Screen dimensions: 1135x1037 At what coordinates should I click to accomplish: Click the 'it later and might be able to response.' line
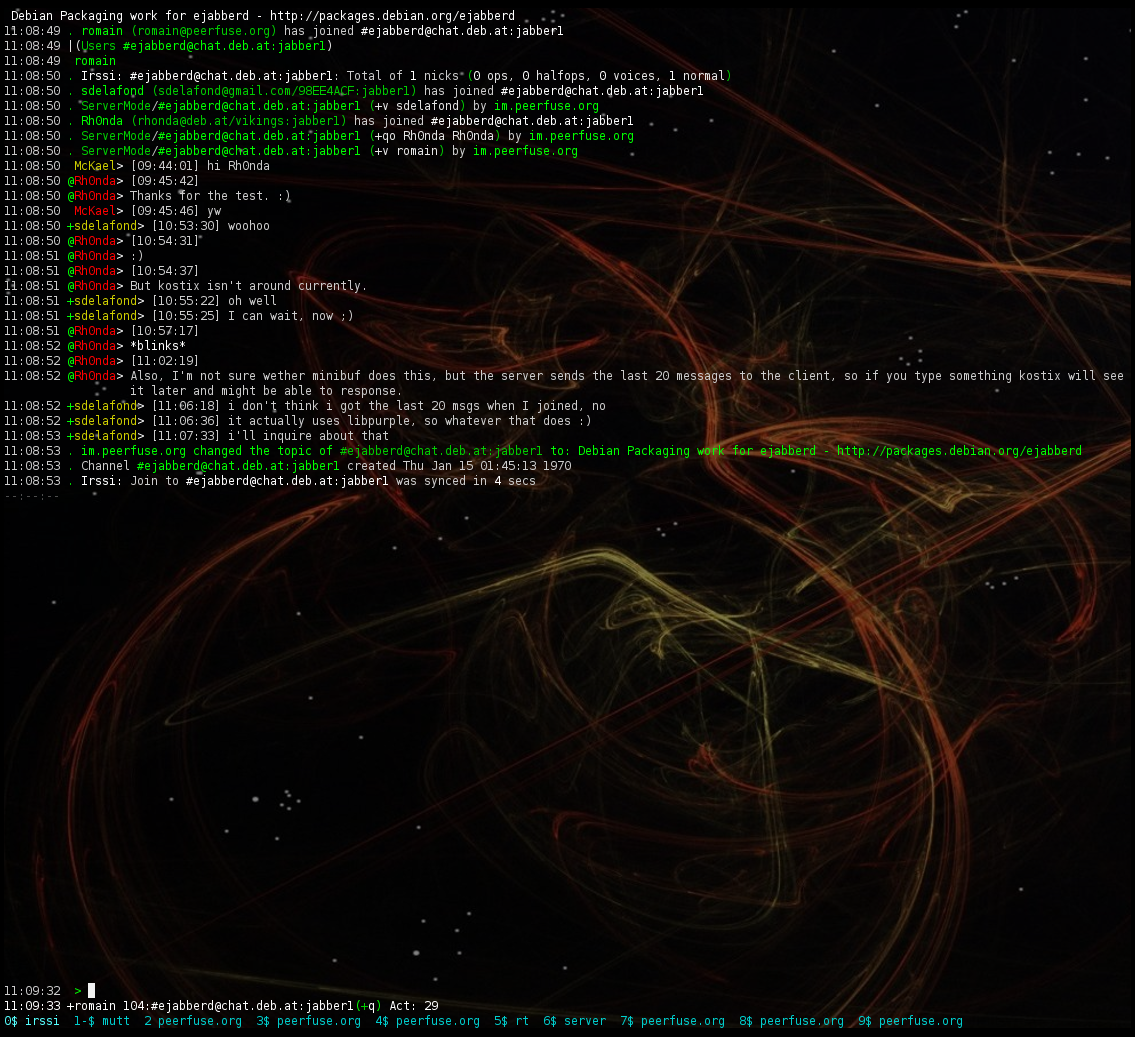click(266, 390)
